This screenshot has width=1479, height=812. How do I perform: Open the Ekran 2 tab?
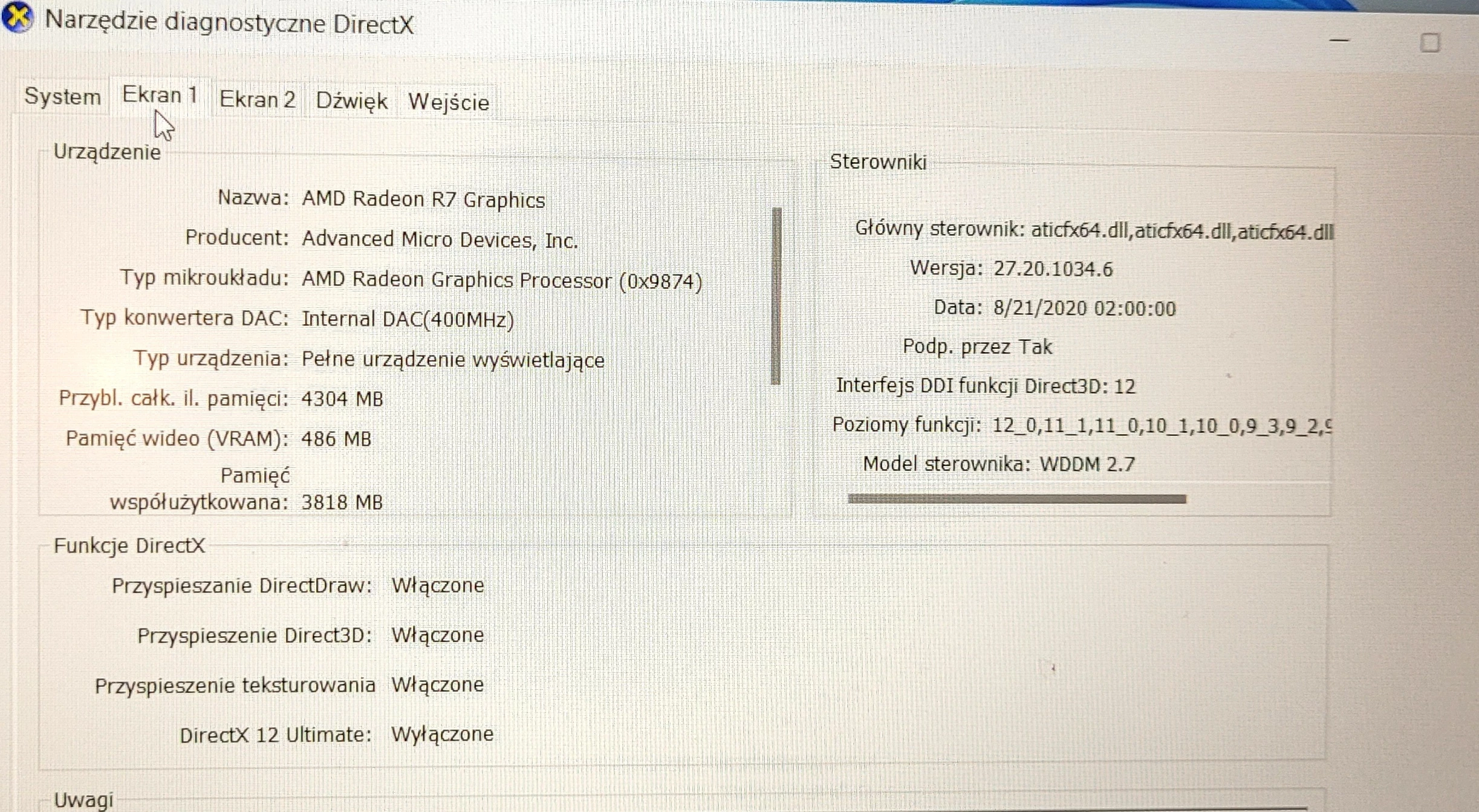click(x=258, y=99)
